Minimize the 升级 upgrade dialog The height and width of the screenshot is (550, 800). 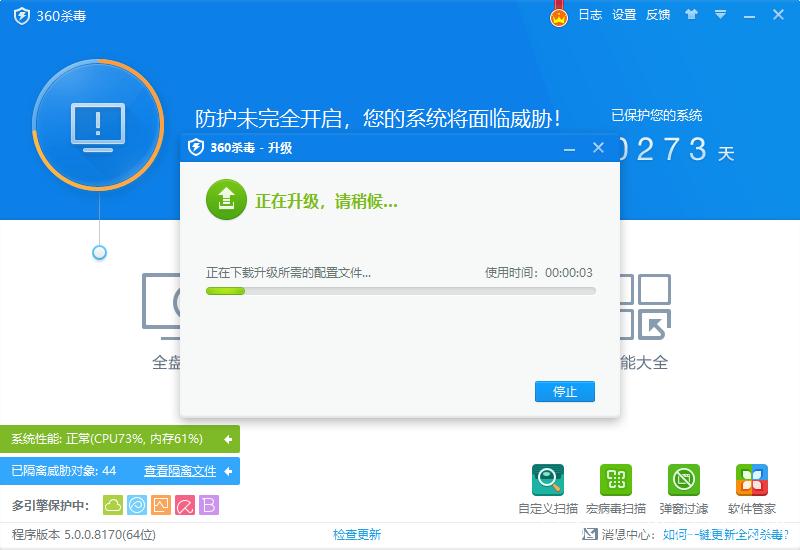(x=569, y=148)
